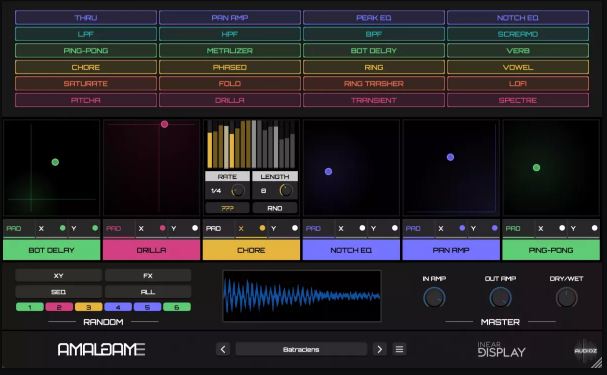Click the VERB effect button
The height and width of the screenshot is (375, 607).
click(518, 51)
